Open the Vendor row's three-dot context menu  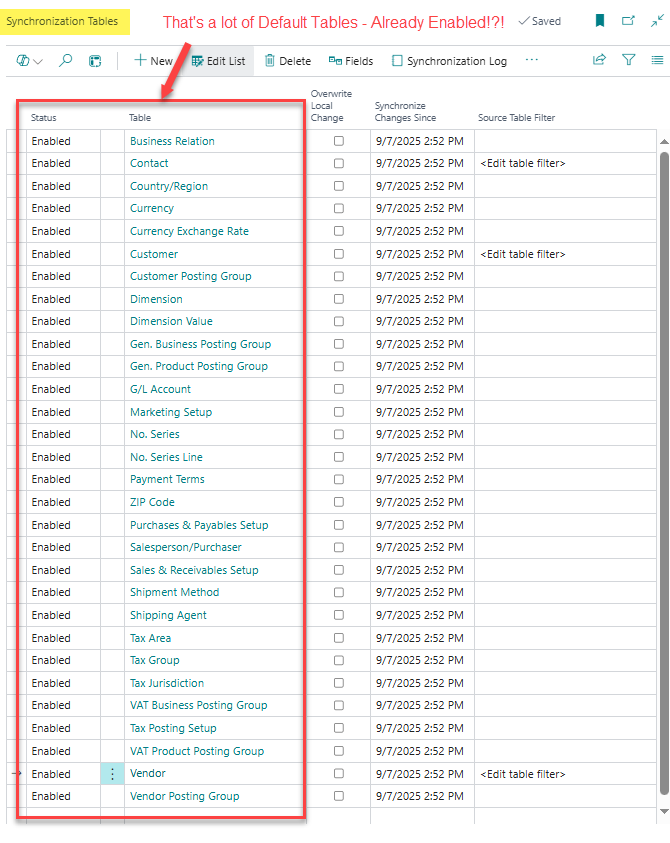113,774
